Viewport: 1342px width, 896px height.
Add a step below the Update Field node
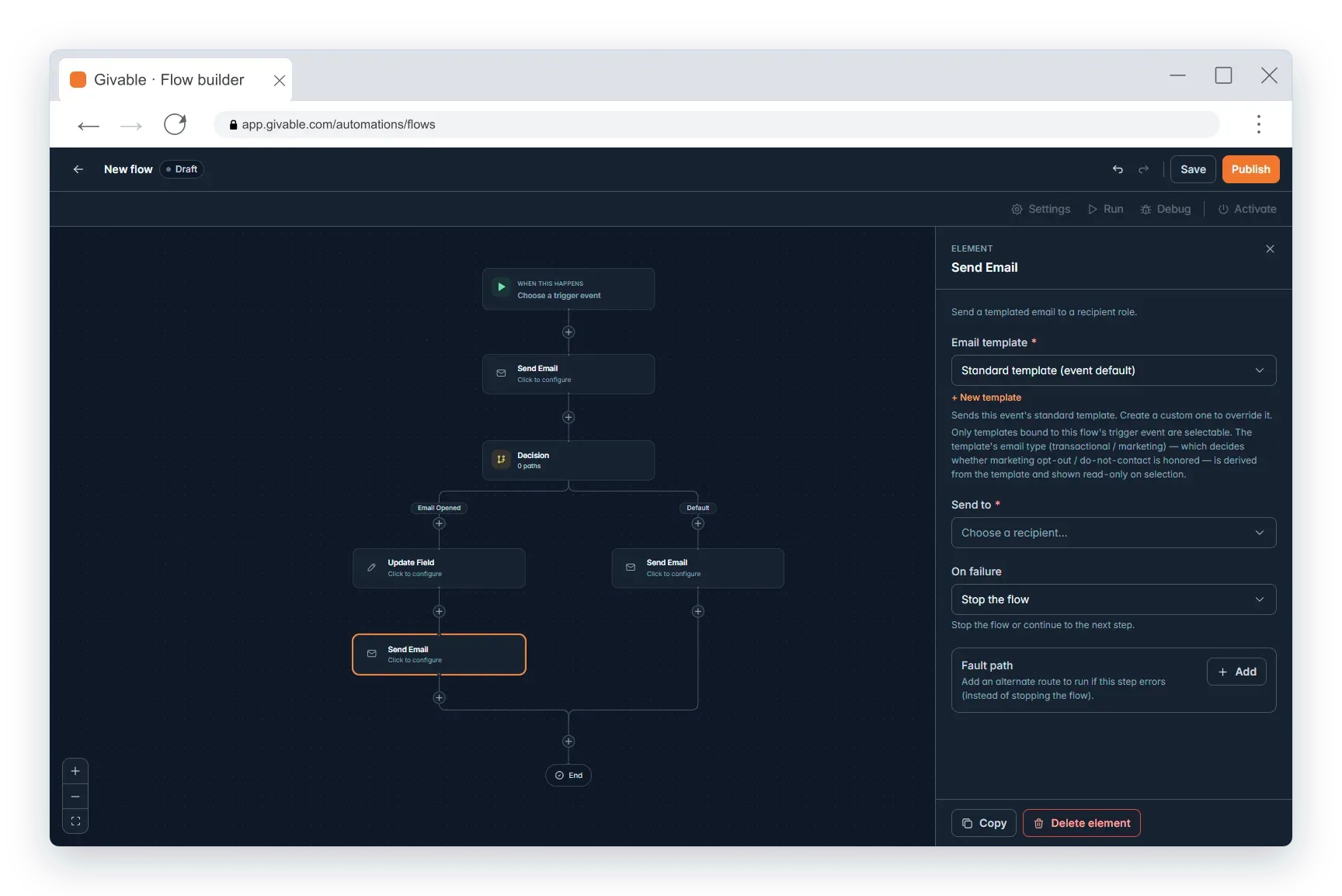[439, 612]
